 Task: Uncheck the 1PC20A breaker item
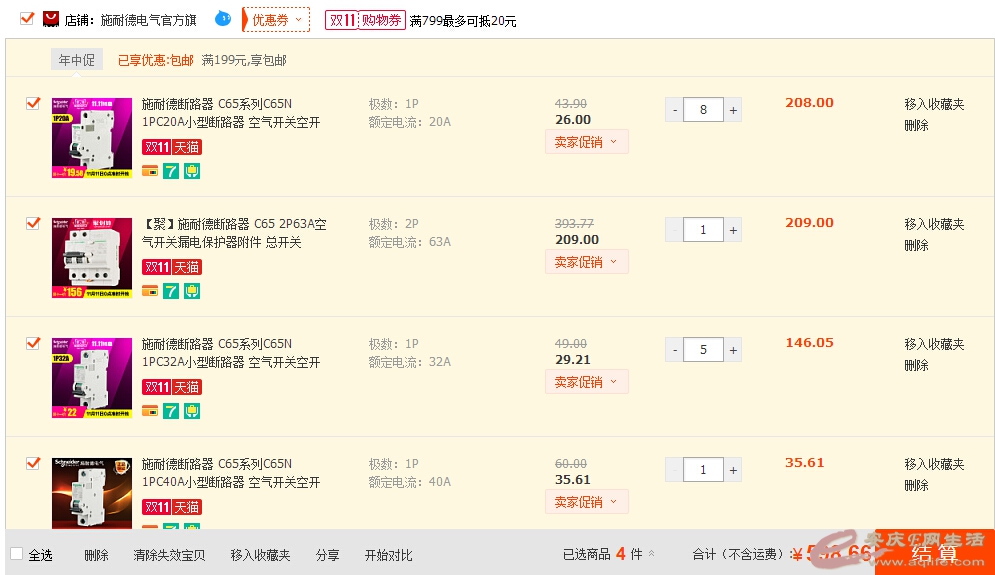point(32,103)
